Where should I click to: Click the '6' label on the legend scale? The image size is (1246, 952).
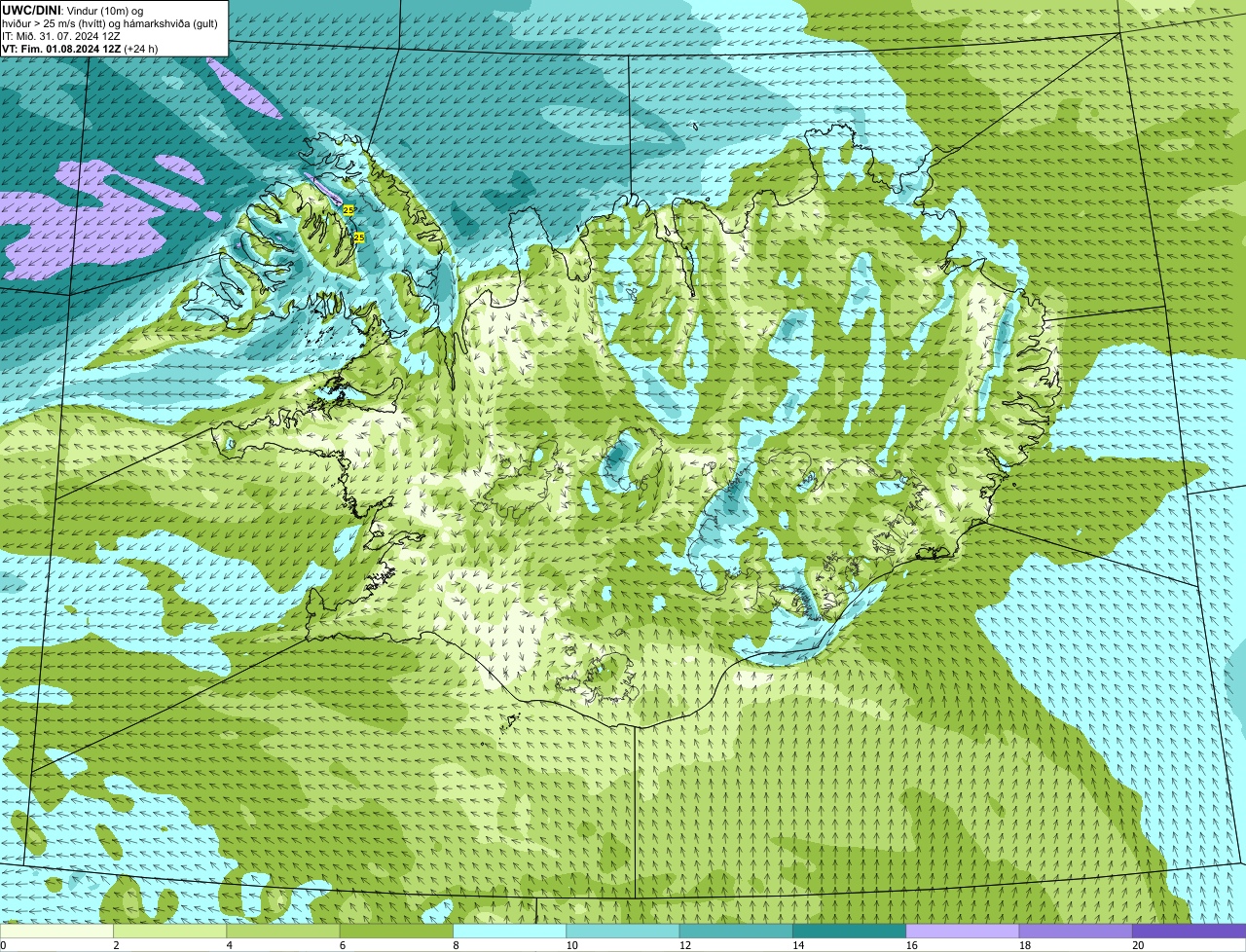point(343,945)
